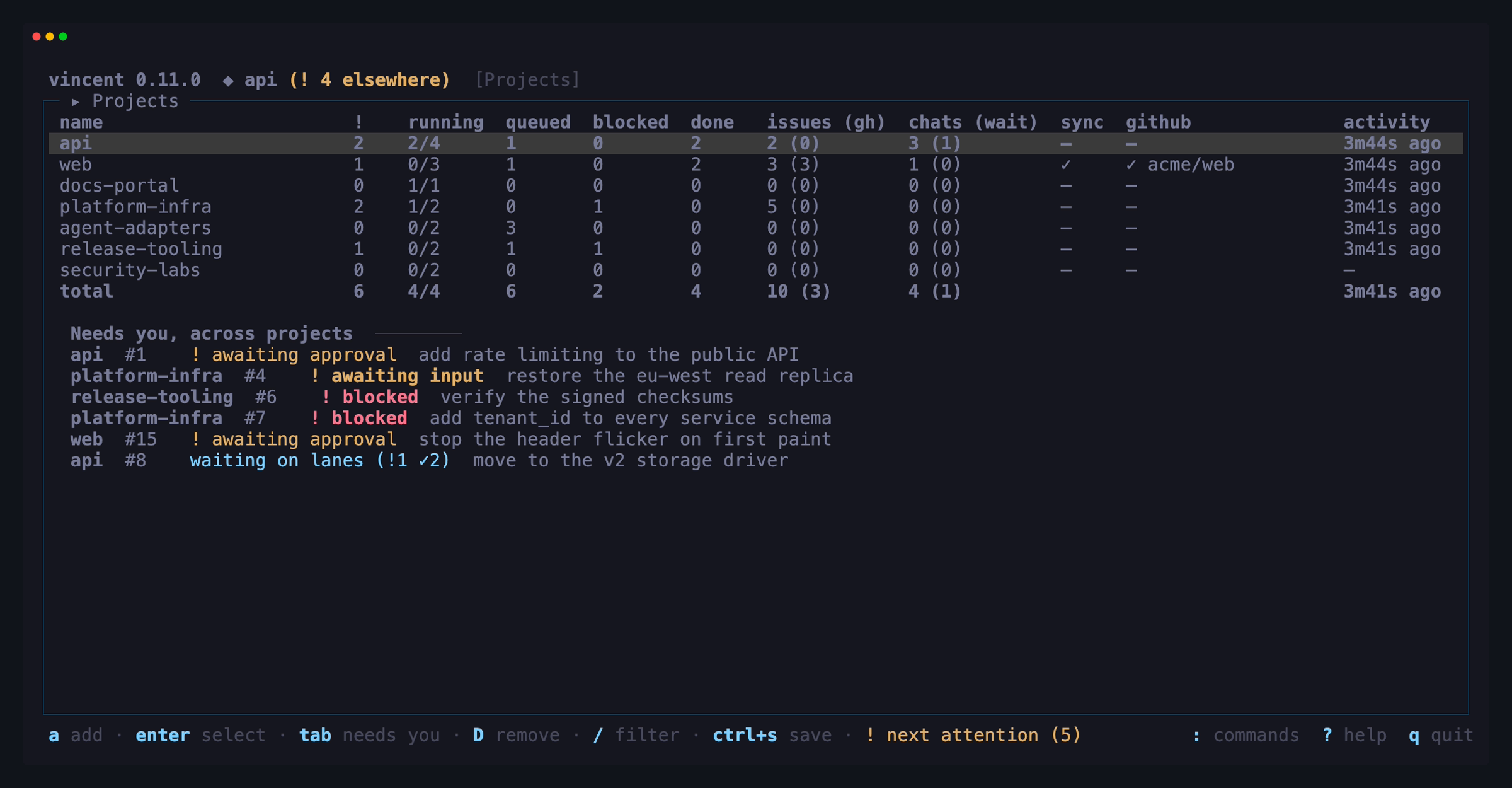The height and width of the screenshot is (788, 1512).
Task: Click 'Needs you, across projects' heading
Action: coord(211,333)
